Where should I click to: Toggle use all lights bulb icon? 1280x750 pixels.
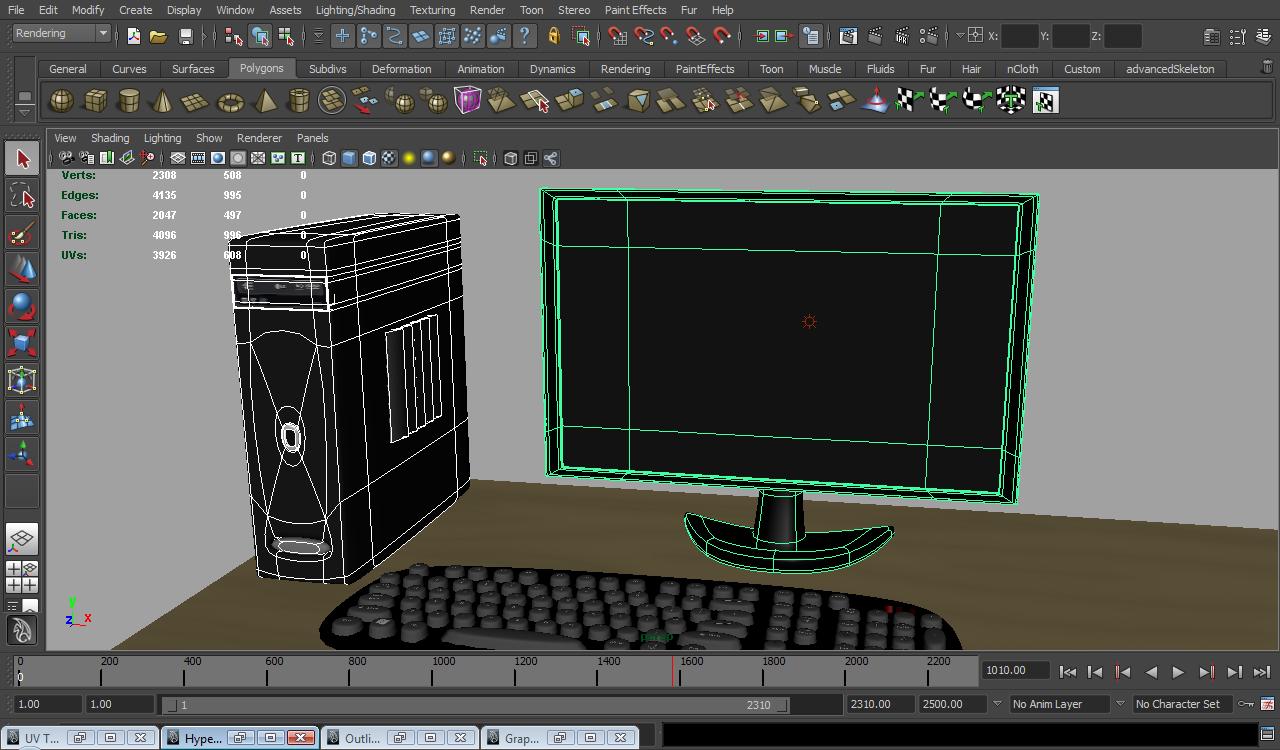coord(409,158)
